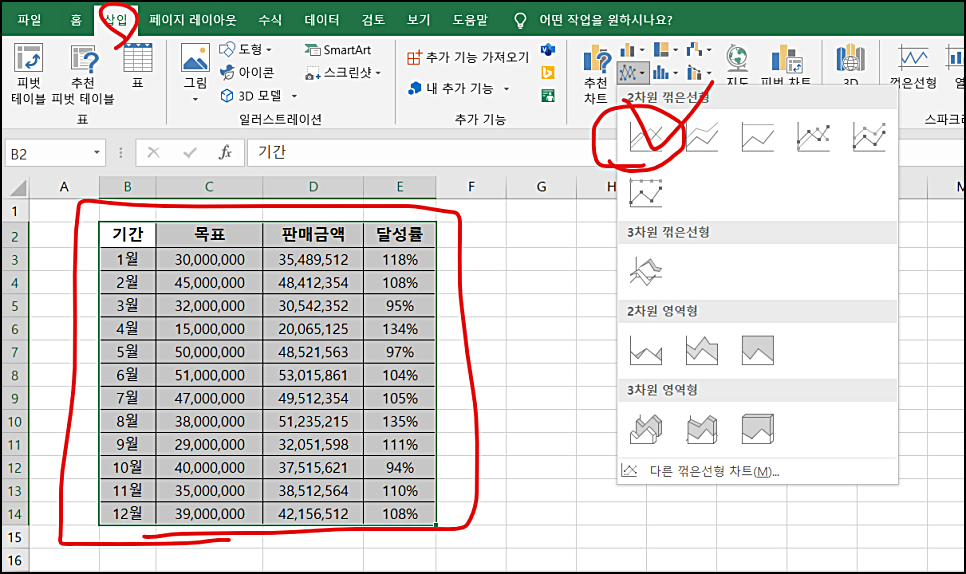Switch to the 보기 tab
The width and height of the screenshot is (966, 574).
click(x=418, y=20)
